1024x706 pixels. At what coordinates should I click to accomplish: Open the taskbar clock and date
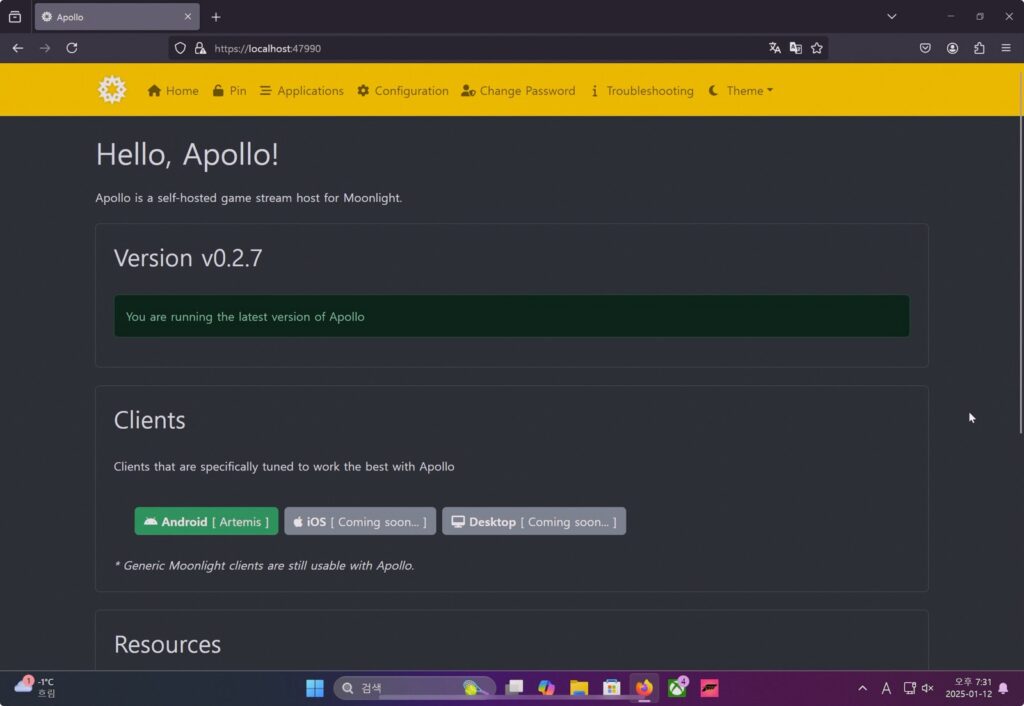968,688
